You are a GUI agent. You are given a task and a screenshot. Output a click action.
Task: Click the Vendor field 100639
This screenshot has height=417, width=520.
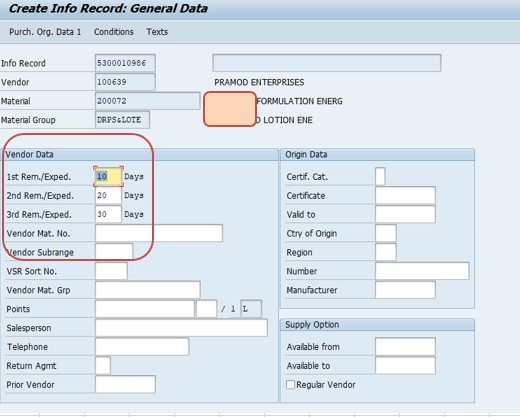click(x=125, y=82)
